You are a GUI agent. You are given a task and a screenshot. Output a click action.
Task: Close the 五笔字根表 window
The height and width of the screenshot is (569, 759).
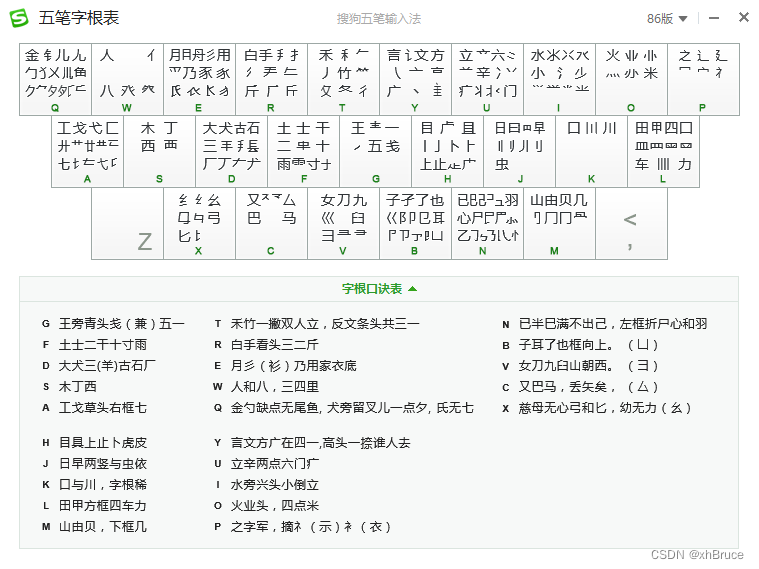(744, 17)
